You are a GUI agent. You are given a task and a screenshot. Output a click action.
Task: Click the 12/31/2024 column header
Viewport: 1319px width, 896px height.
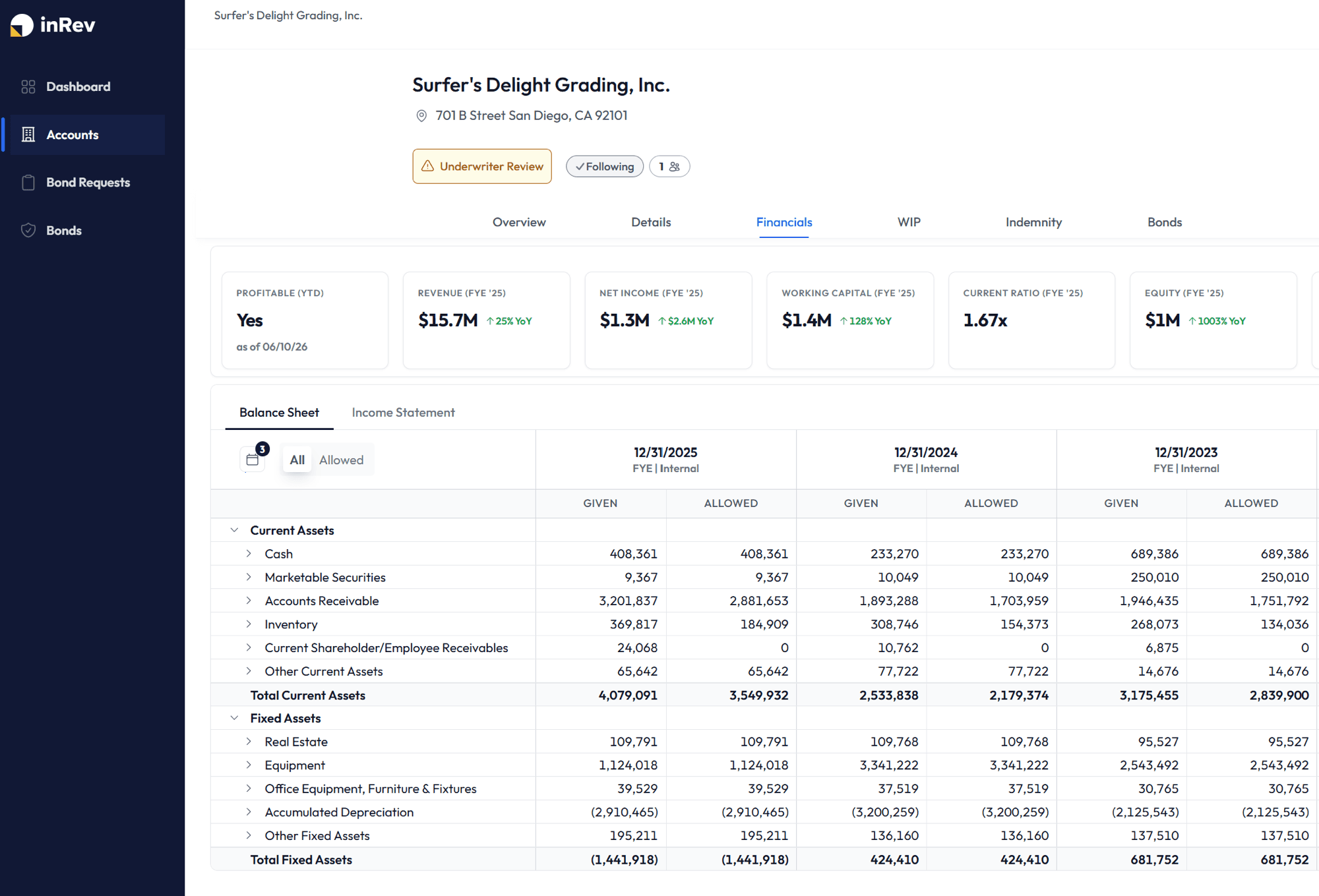click(x=926, y=460)
